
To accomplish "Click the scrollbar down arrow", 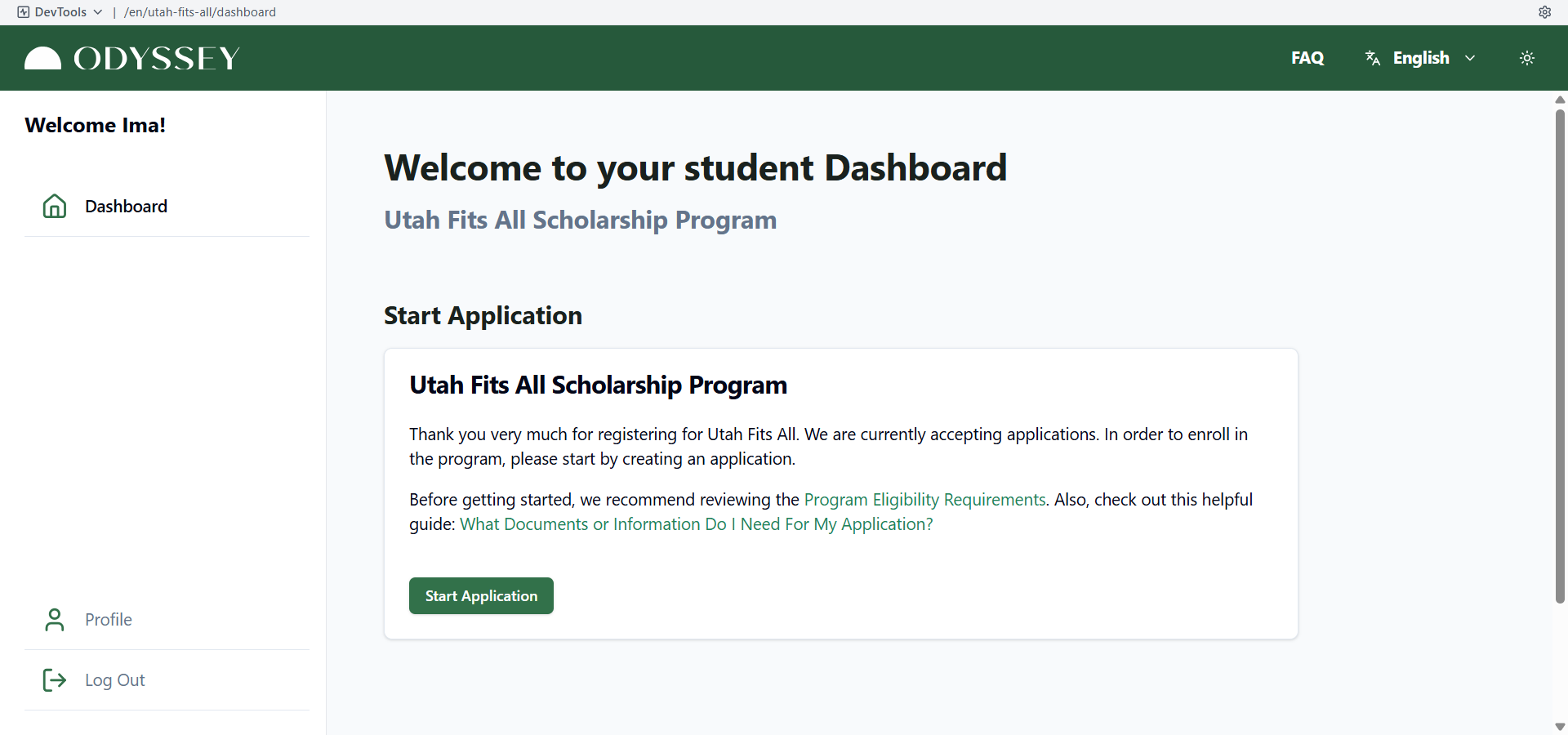I will (x=1560, y=727).
